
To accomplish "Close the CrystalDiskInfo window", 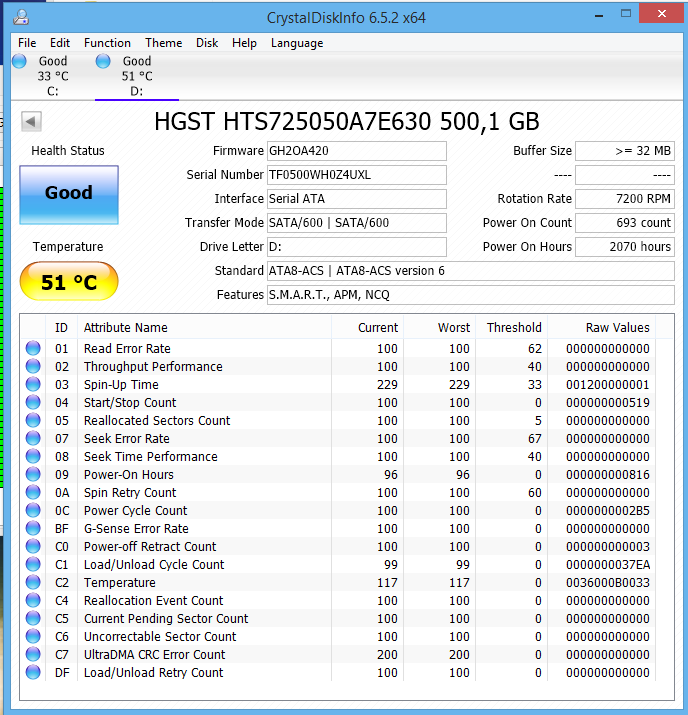I will pyautogui.click(x=662, y=13).
